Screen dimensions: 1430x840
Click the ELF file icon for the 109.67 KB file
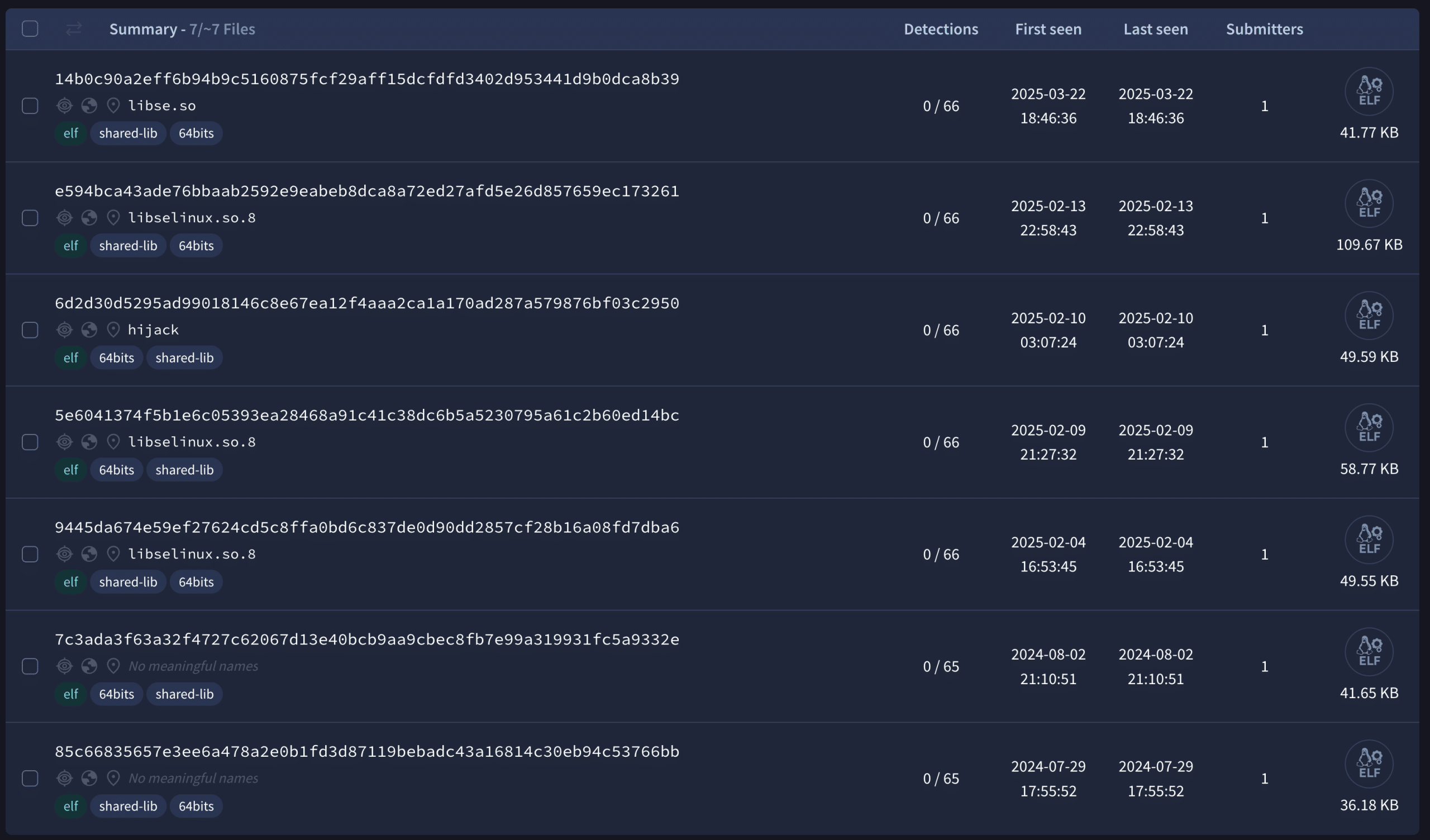coord(1369,203)
